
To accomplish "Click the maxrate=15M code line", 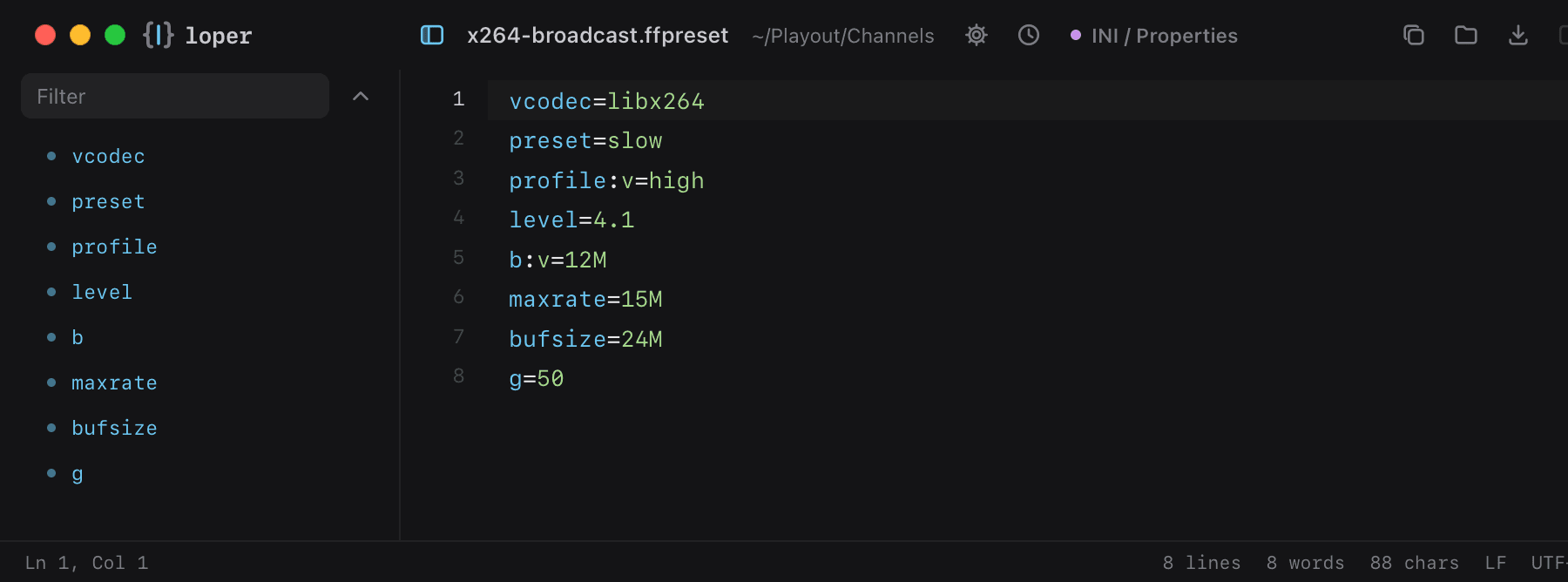I will click(585, 300).
